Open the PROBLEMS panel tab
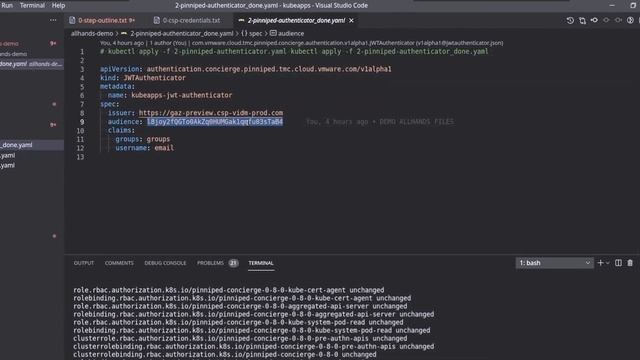The image size is (640, 360). [210, 263]
